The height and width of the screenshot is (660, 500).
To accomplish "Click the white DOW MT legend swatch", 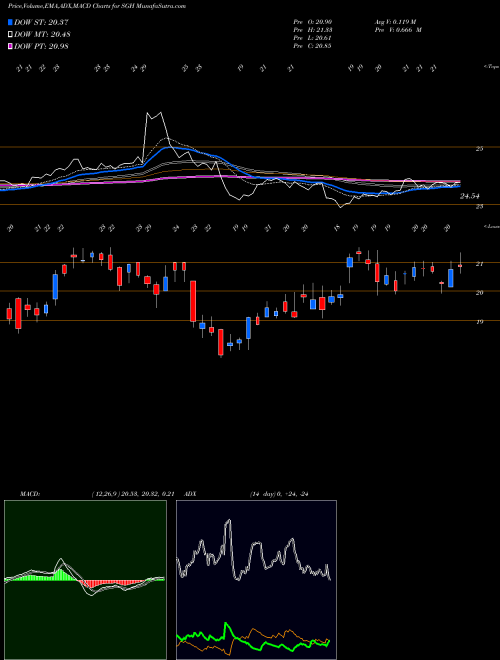I will point(11,35).
